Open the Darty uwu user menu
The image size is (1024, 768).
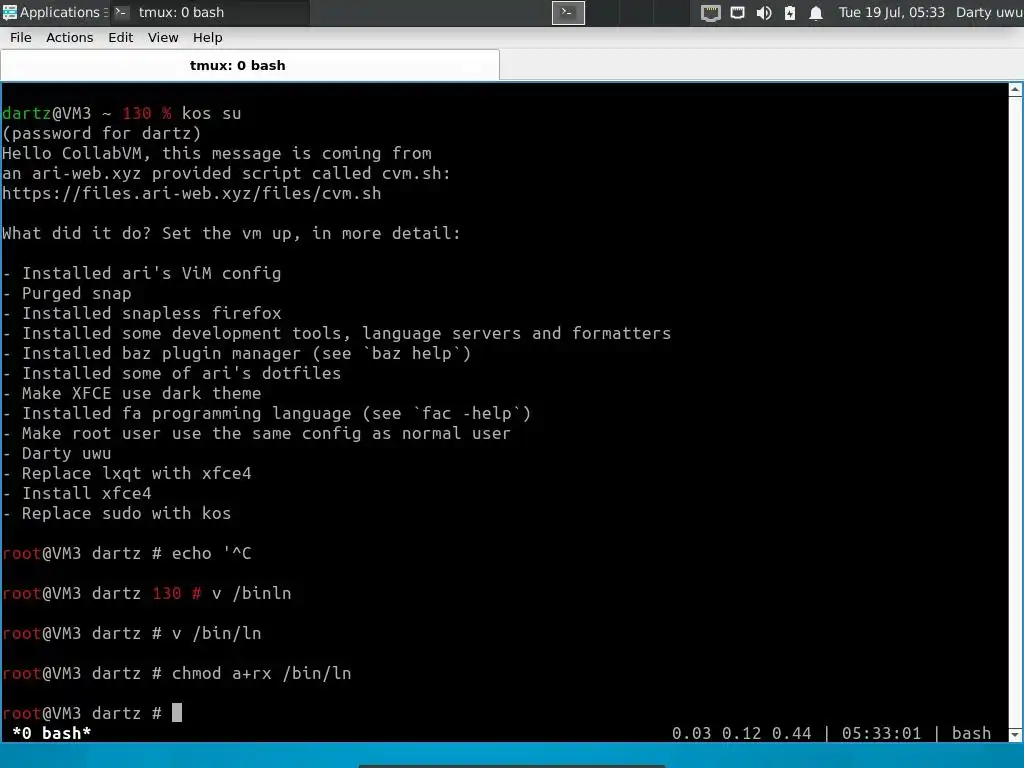click(x=989, y=12)
